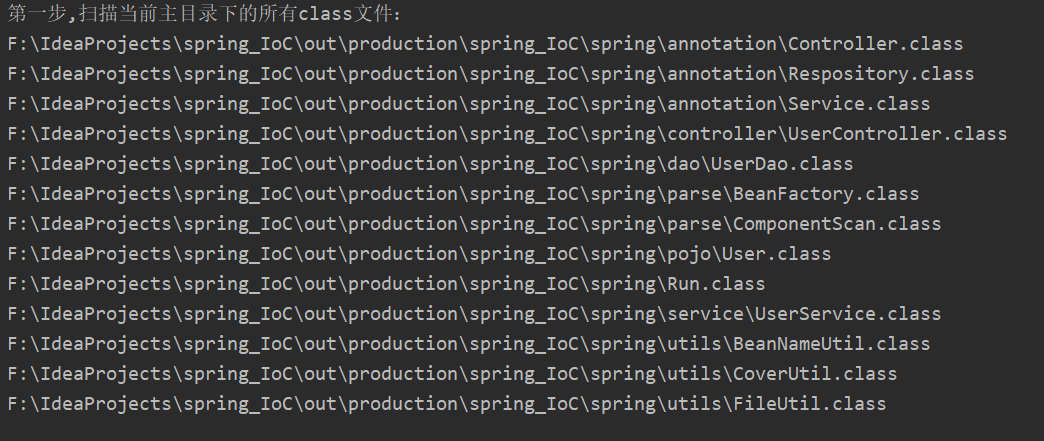The height and width of the screenshot is (441, 1044).
Task: Click 'Controller.class' filename text at line end
Action: [876, 45]
